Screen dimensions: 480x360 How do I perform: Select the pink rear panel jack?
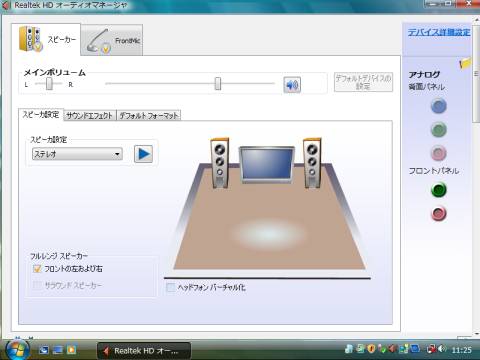[438, 153]
